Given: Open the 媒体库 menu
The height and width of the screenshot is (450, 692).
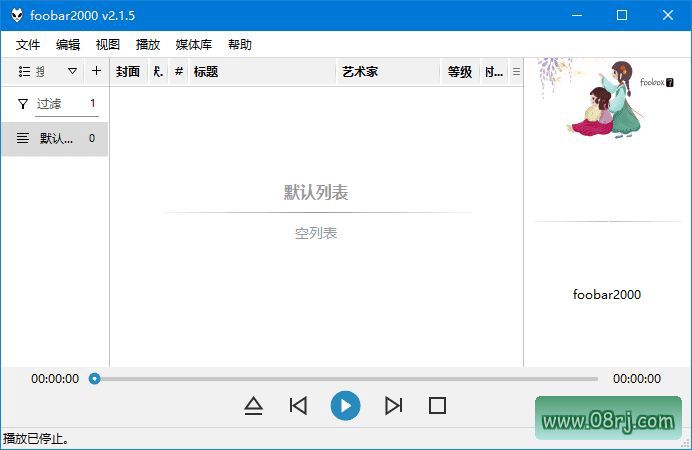Looking at the screenshot, I should (x=193, y=45).
